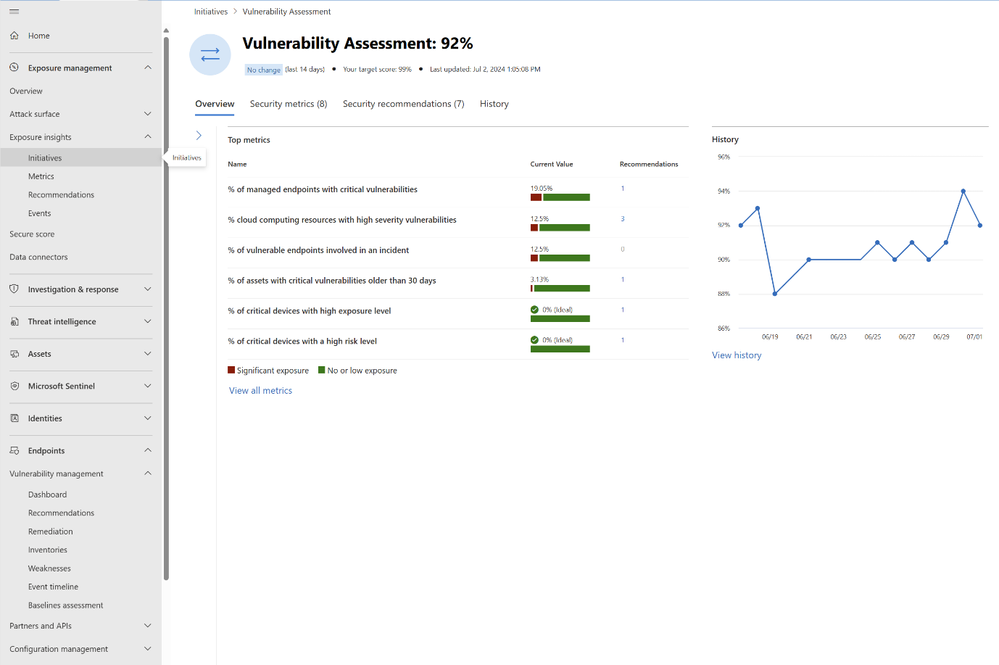Click the Microsoft Sentinel icon

pos(14,386)
